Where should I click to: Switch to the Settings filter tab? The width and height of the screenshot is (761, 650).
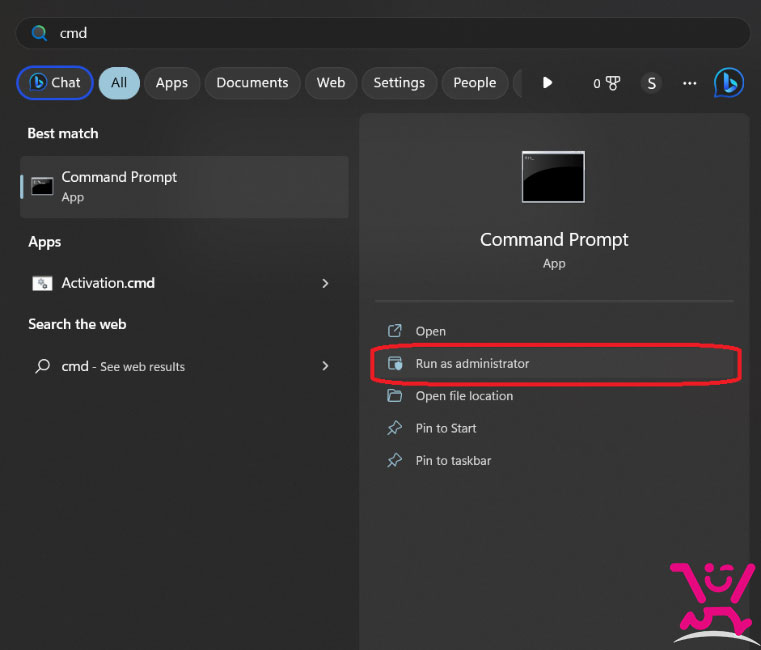(399, 83)
